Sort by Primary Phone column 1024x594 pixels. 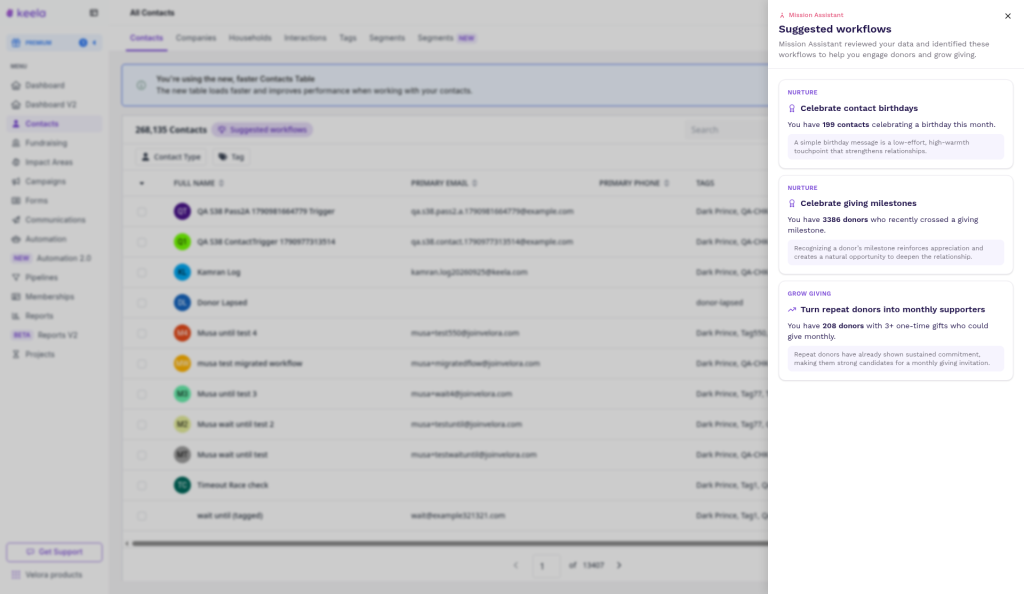click(x=634, y=183)
